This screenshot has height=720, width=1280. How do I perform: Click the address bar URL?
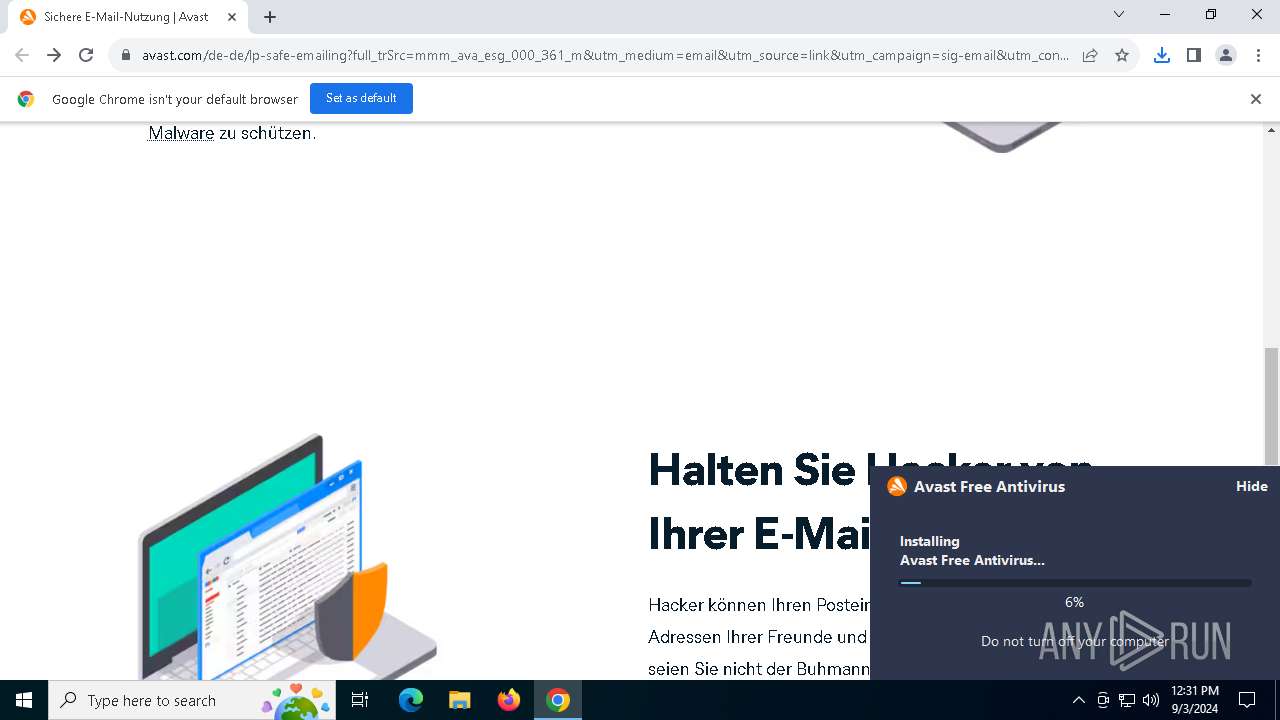tap(606, 55)
